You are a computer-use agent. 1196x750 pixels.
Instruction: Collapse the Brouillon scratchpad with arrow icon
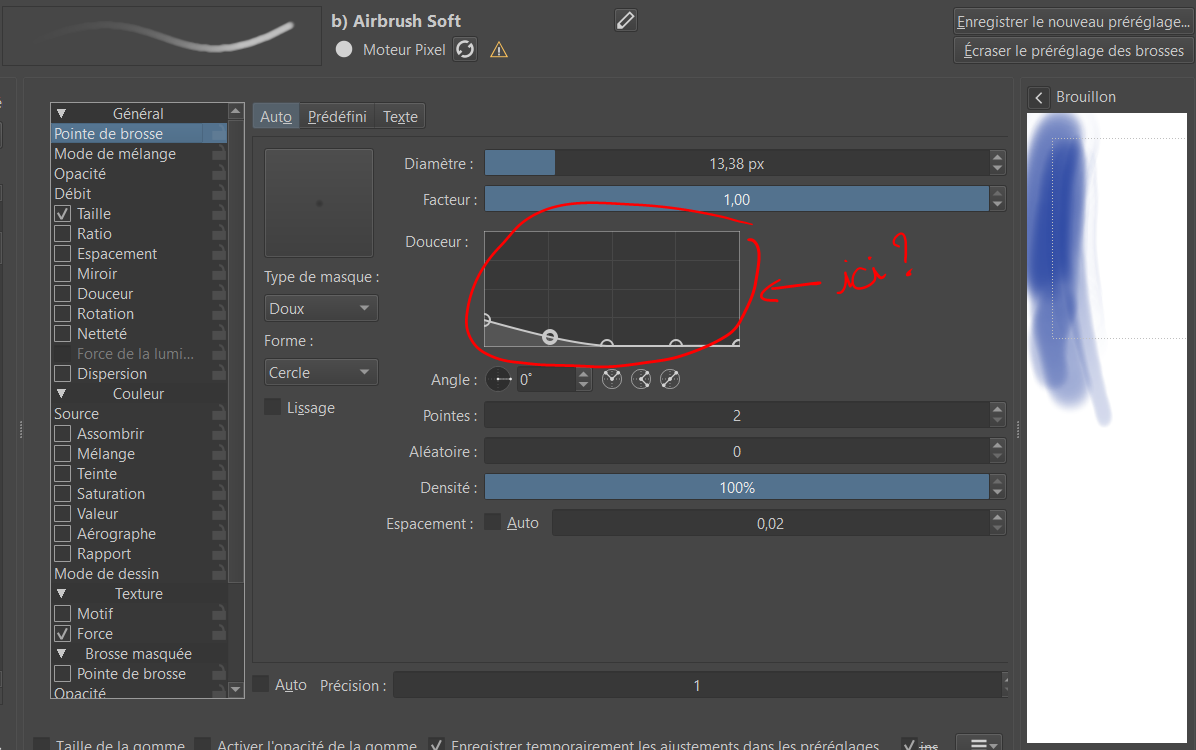pyautogui.click(x=1039, y=97)
